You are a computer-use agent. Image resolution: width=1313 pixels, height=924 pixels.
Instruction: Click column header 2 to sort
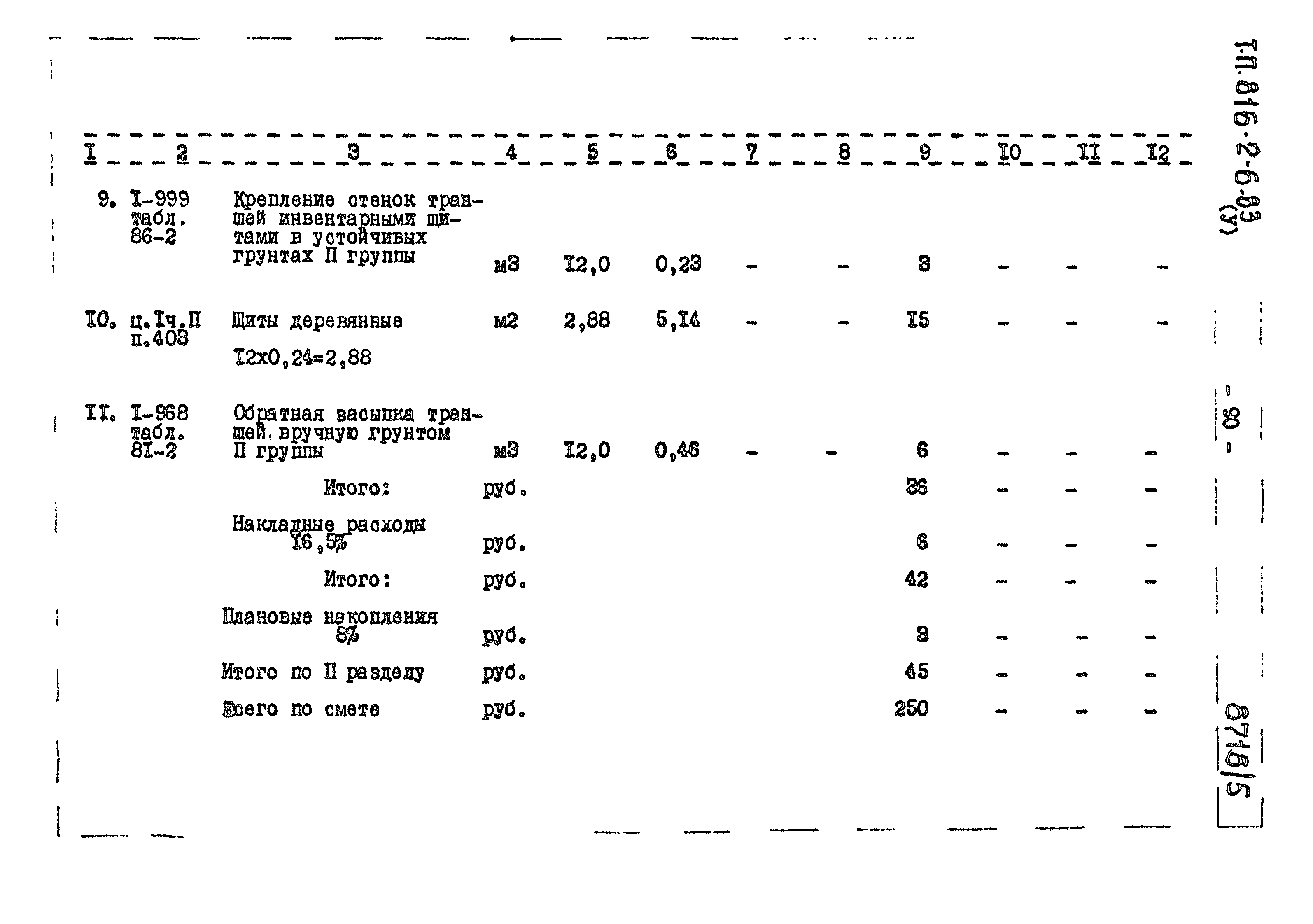click(x=174, y=147)
